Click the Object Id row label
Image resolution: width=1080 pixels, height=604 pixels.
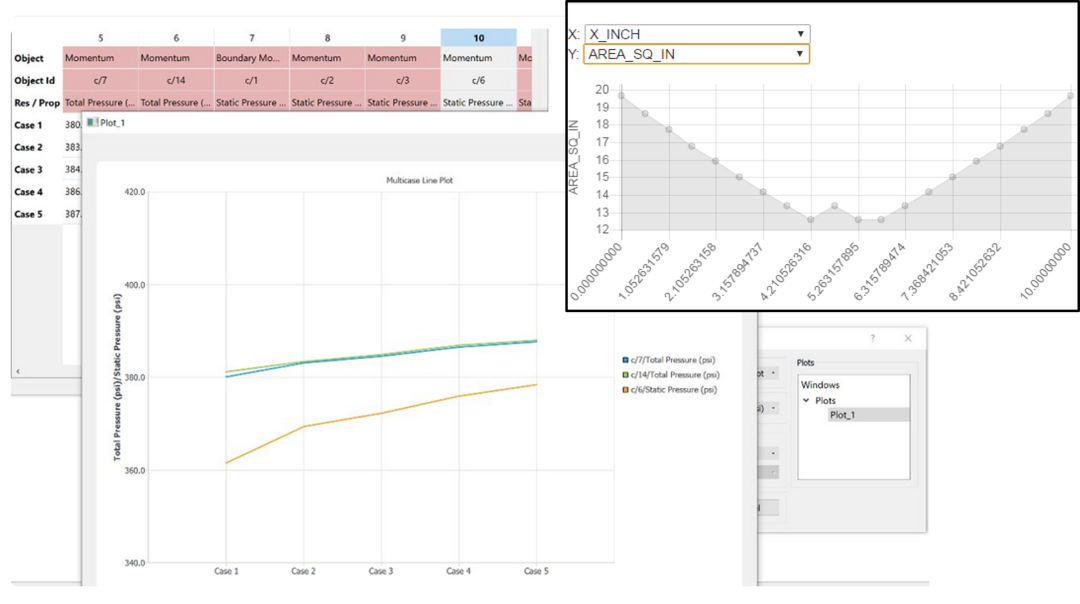34,81
